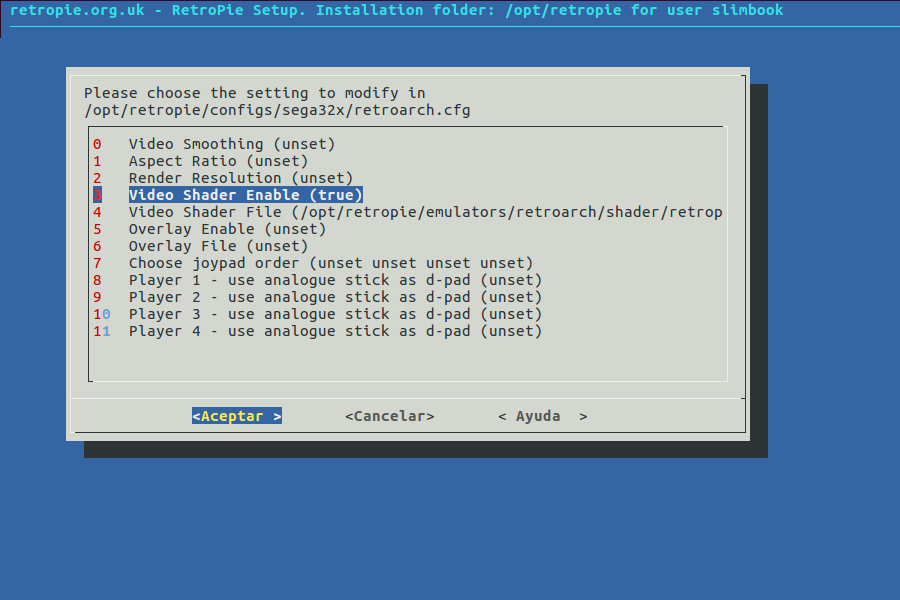Viewport: 900px width, 600px height.
Task: Pick the Overlay File setting
Action: pos(218,246)
